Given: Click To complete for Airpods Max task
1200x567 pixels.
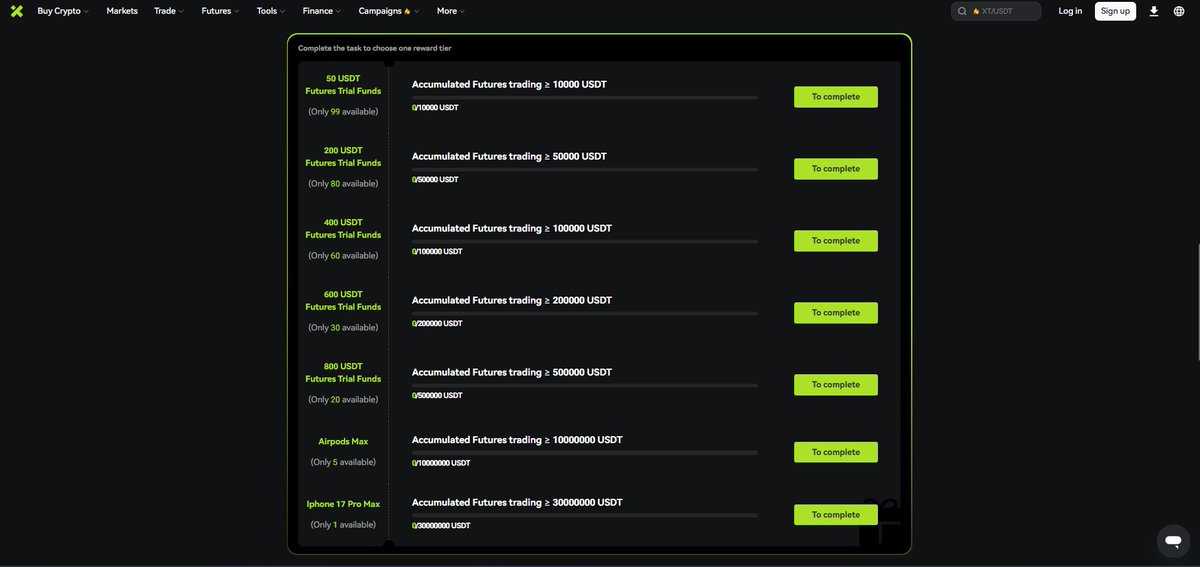Looking at the screenshot, I should pos(836,452).
